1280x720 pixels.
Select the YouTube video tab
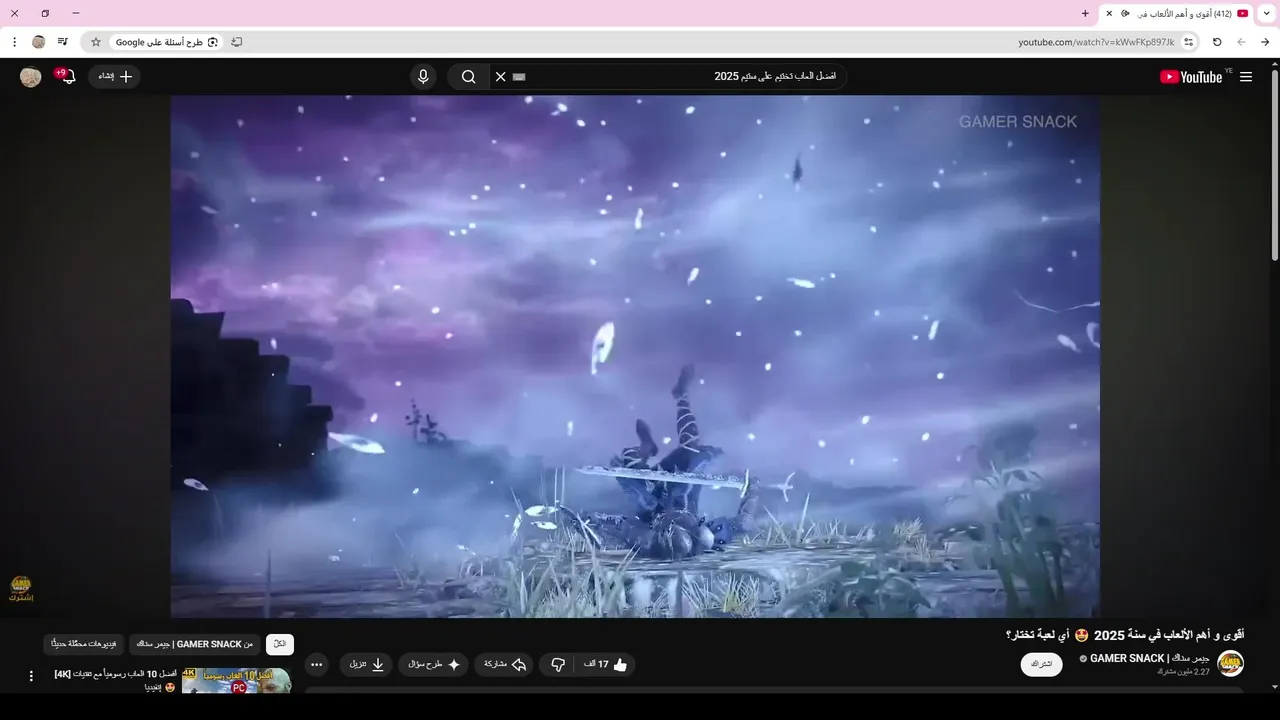[1176, 13]
